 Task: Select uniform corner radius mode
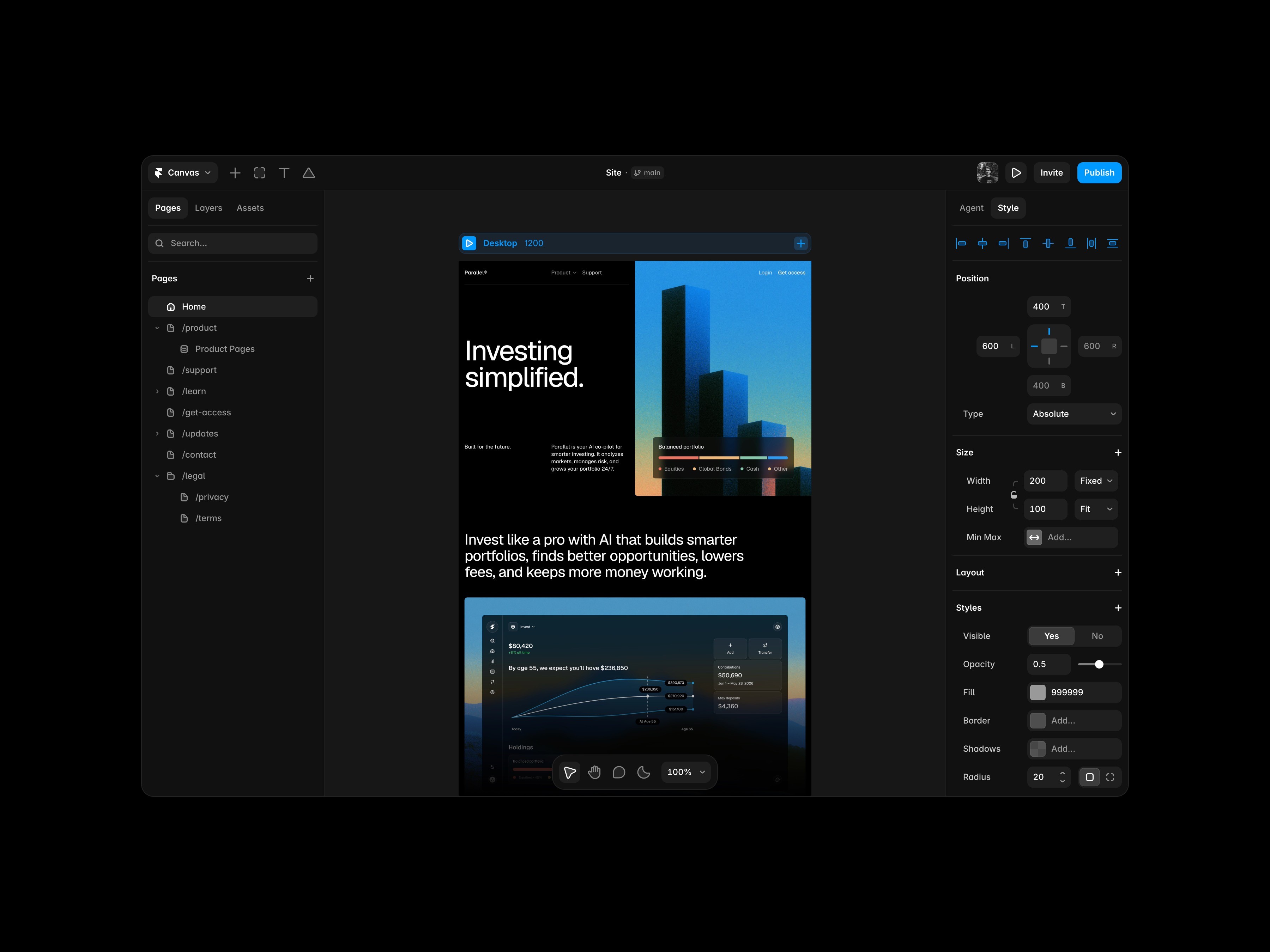coord(1089,777)
